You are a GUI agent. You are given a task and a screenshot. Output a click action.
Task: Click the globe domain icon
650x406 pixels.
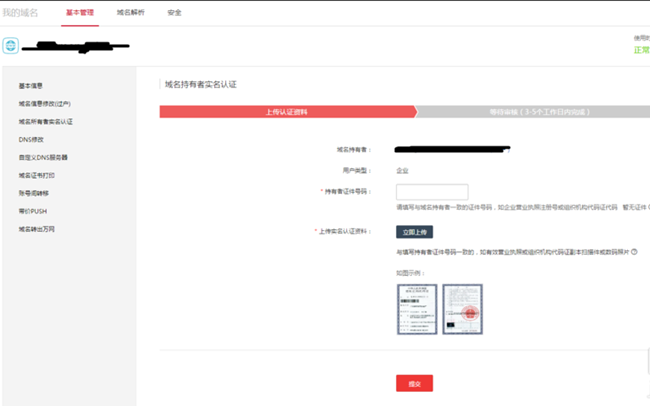click(x=11, y=46)
